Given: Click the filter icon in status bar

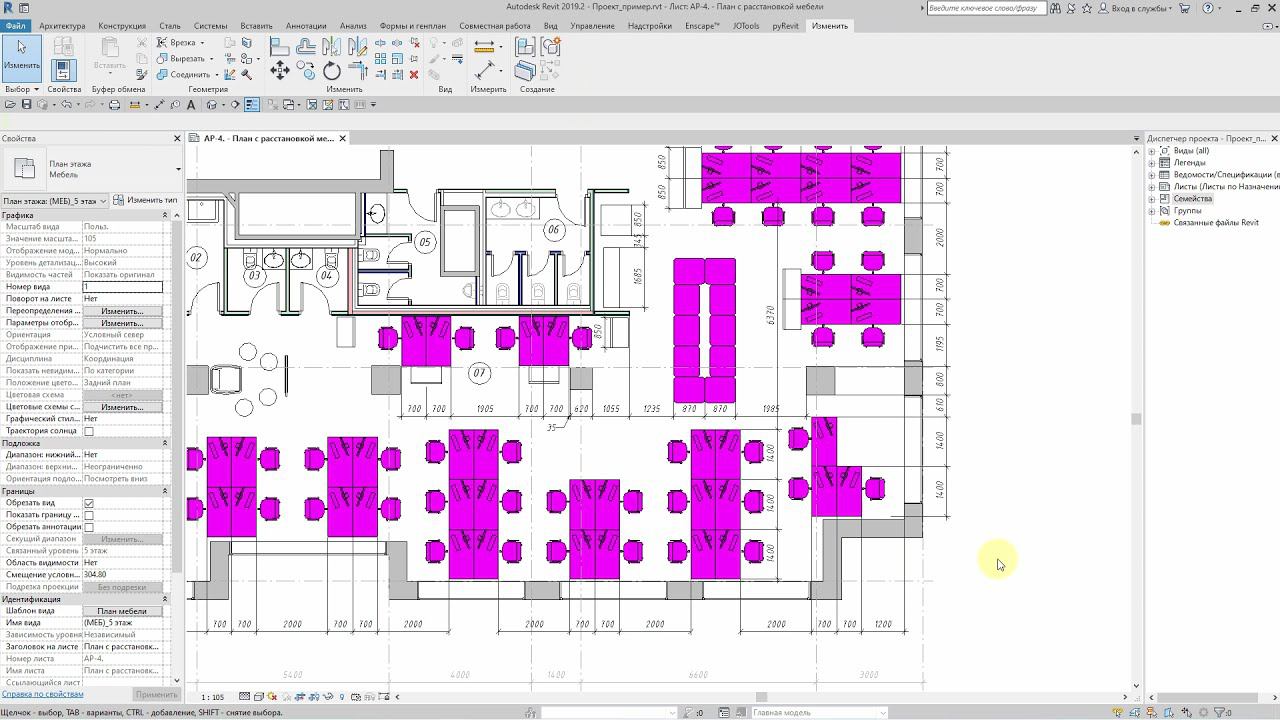Looking at the screenshot, I should (x=1220, y=712).
